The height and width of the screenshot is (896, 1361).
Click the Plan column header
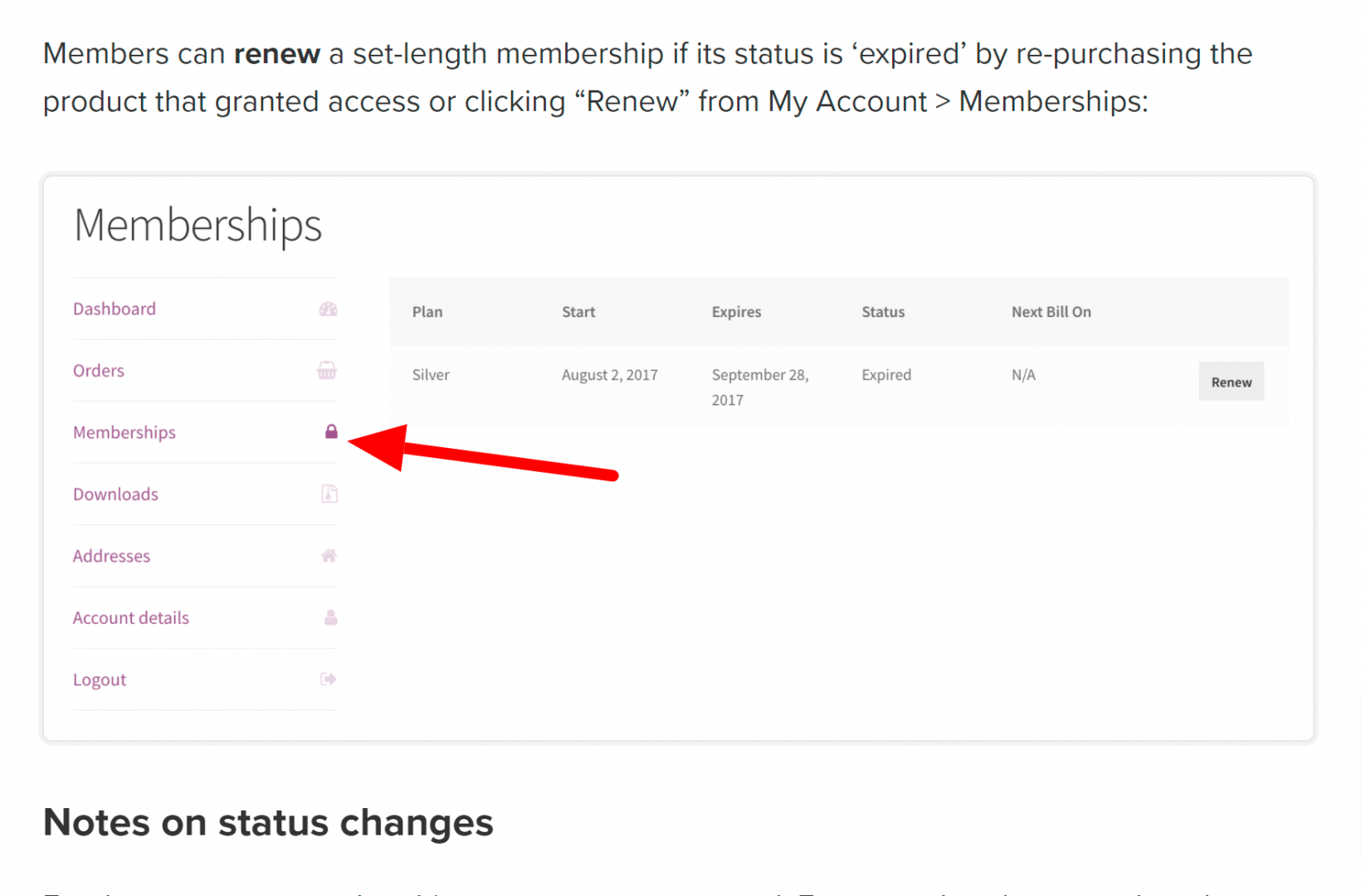click(427, 312)
